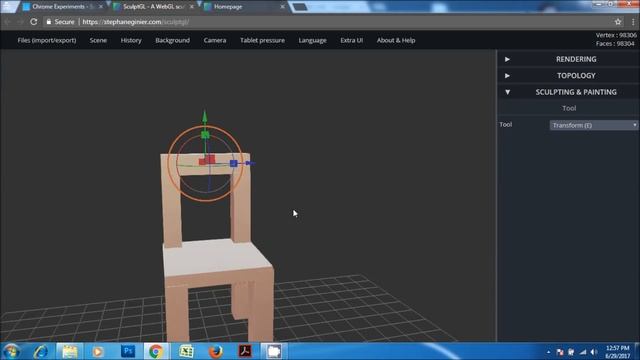The width and height of the screenshot is (640, 360).
Task: Open the Background menu
Action: 172,40
